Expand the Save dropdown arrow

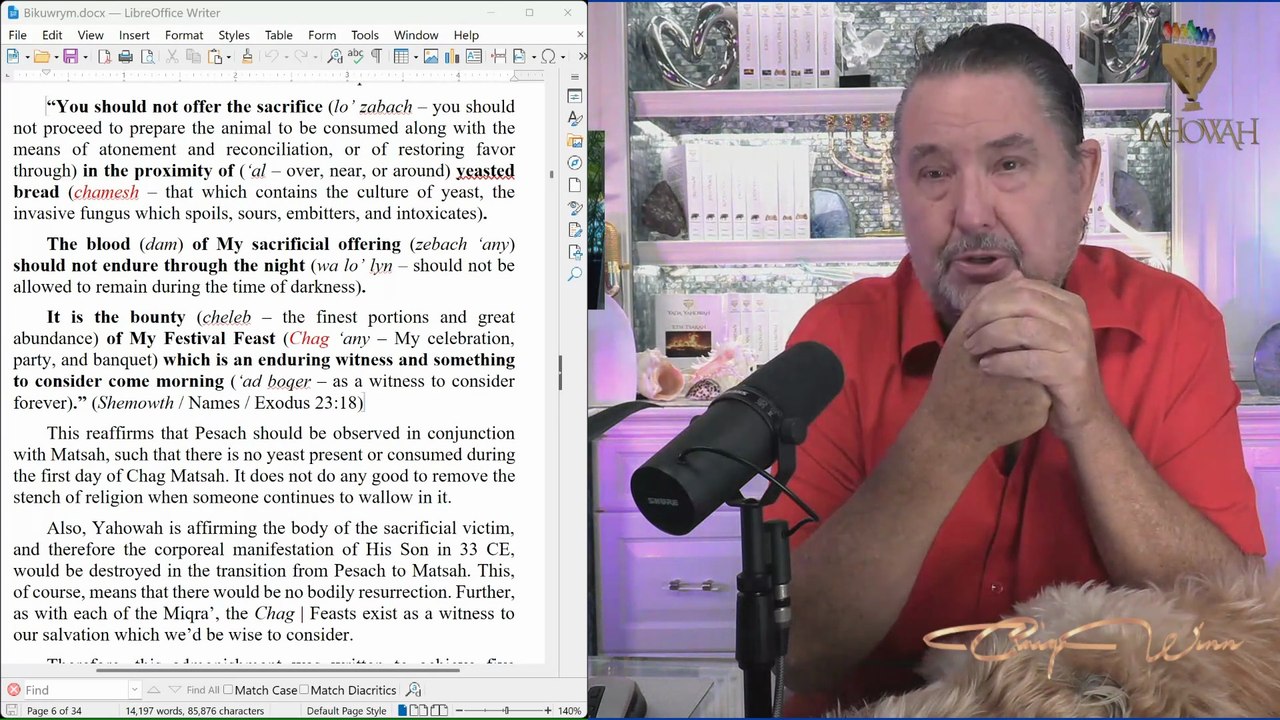click(85, 56)
